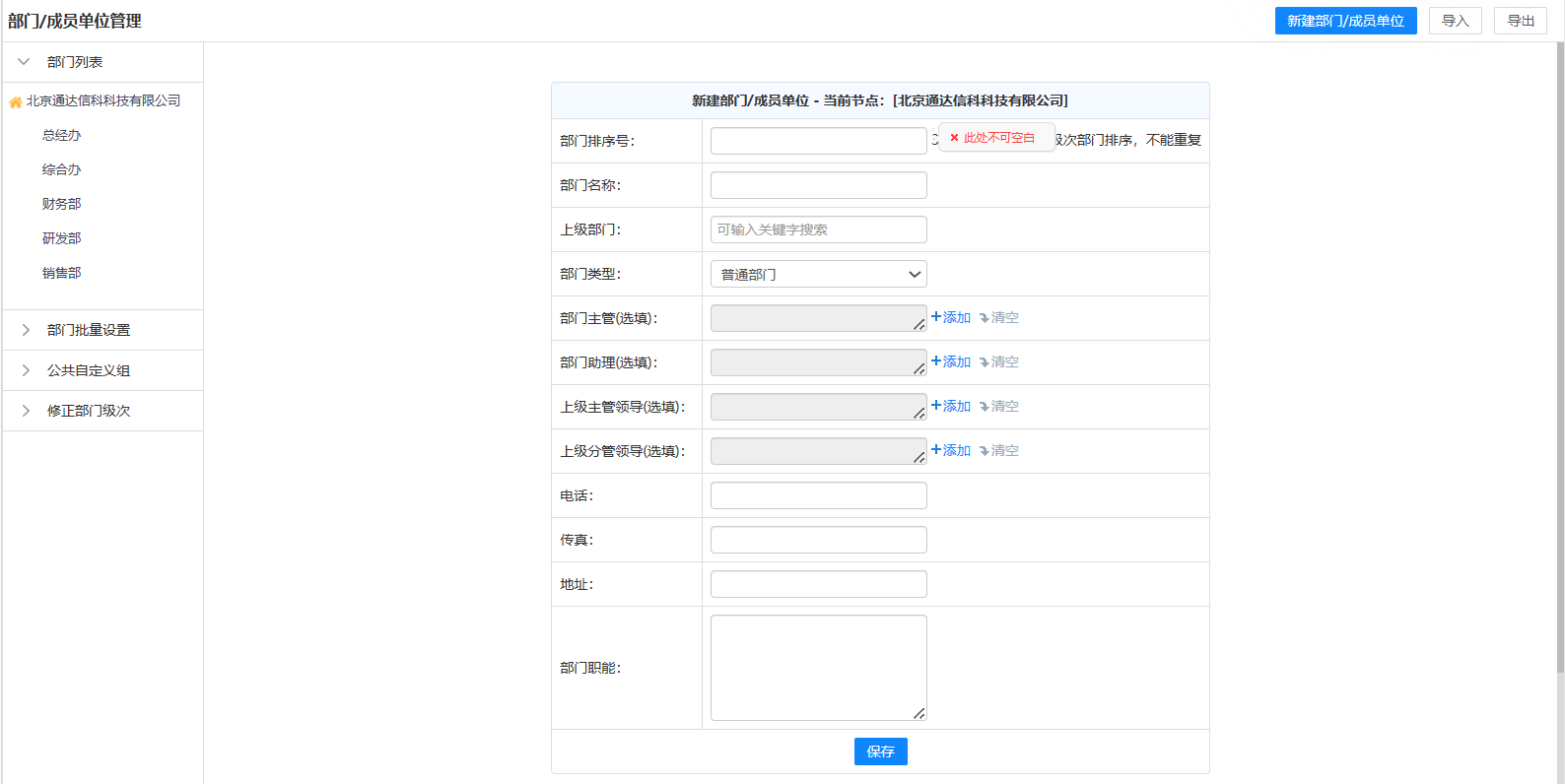Add a 部门助理 via 添加
Image resolution: width=1565 pixels, height=784 pixels.
click(951, 362)
